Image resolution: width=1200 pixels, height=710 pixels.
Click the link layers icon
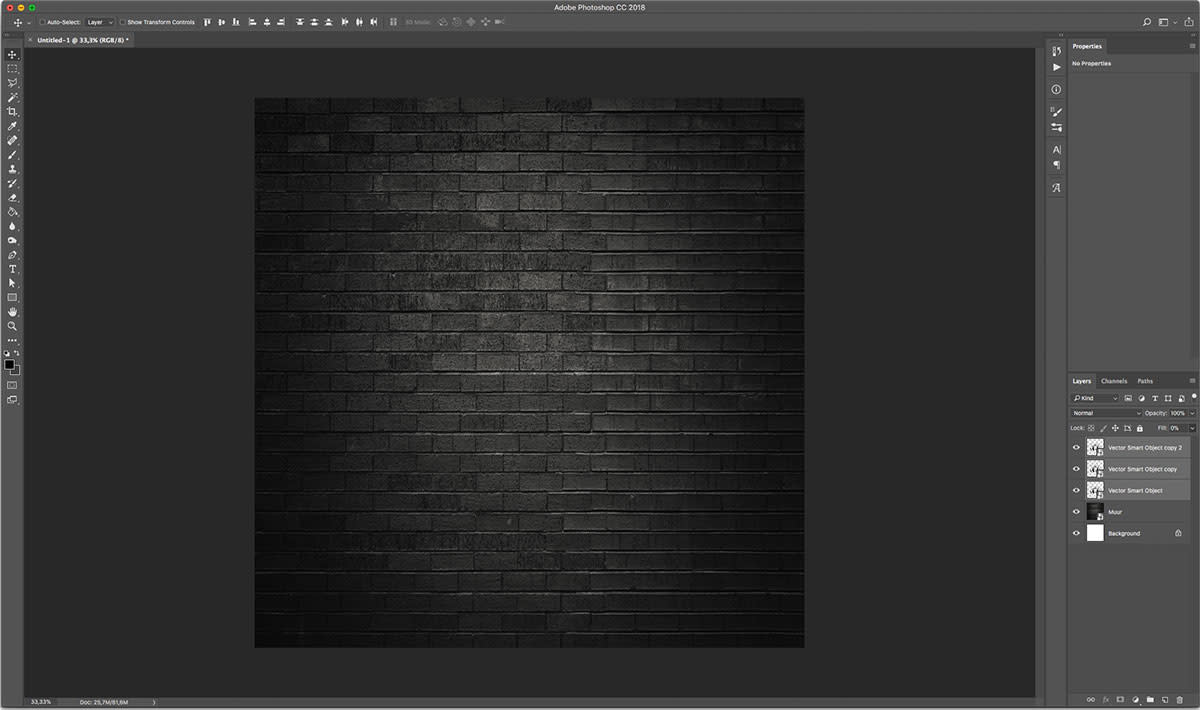tap(1090, 699)
